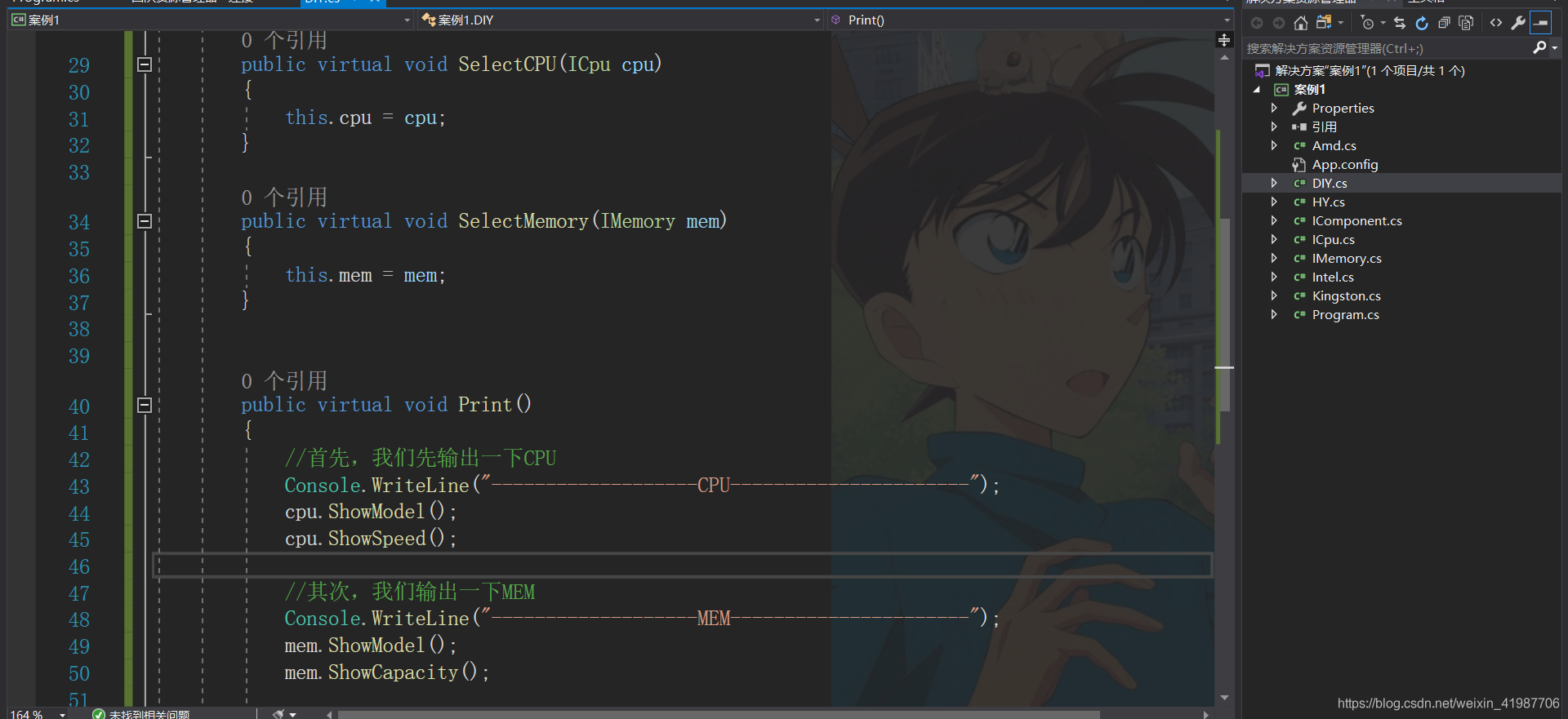
Task: Select App.config in Solution Explorer
Action: [1345, 164]
